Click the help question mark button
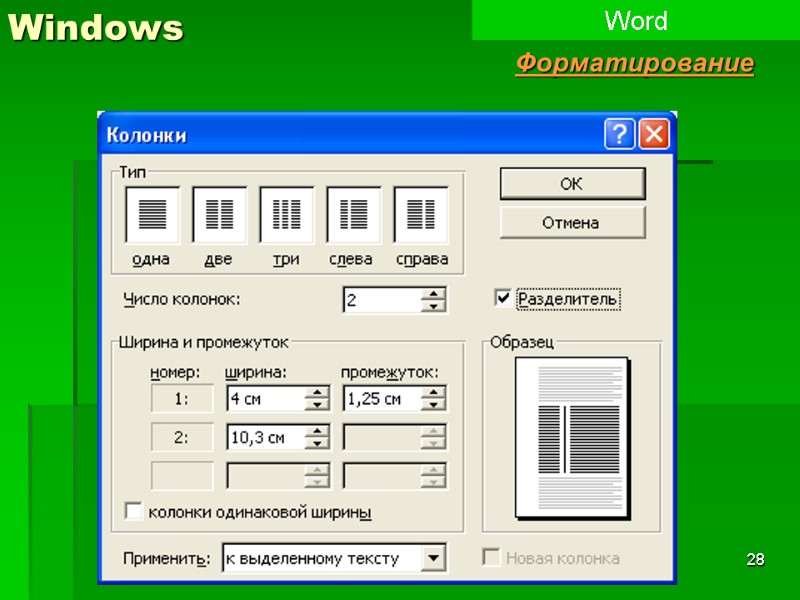The width and height of the screenshot is (800, 600). coord(619,134)
